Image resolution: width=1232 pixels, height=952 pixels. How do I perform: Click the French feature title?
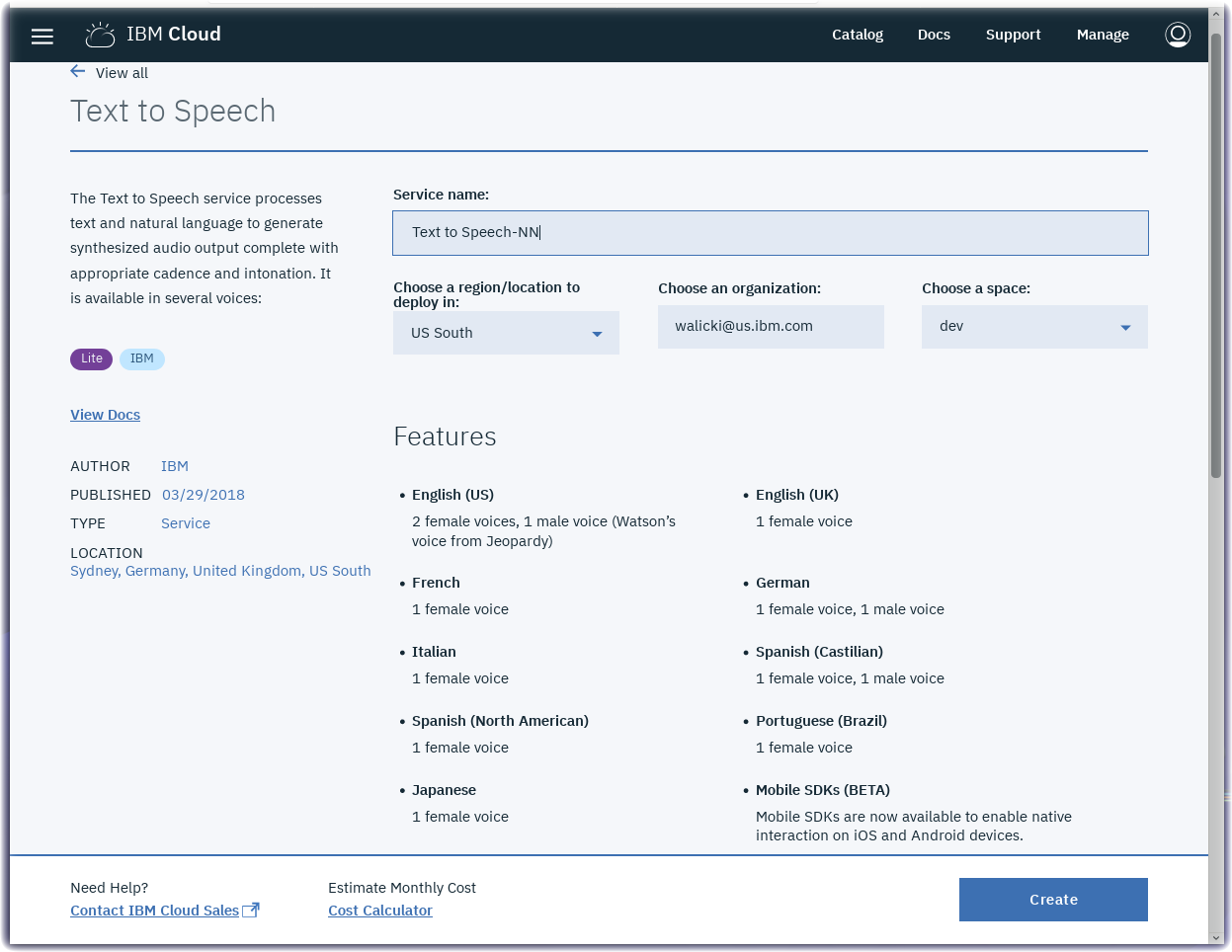coord(436,583)
